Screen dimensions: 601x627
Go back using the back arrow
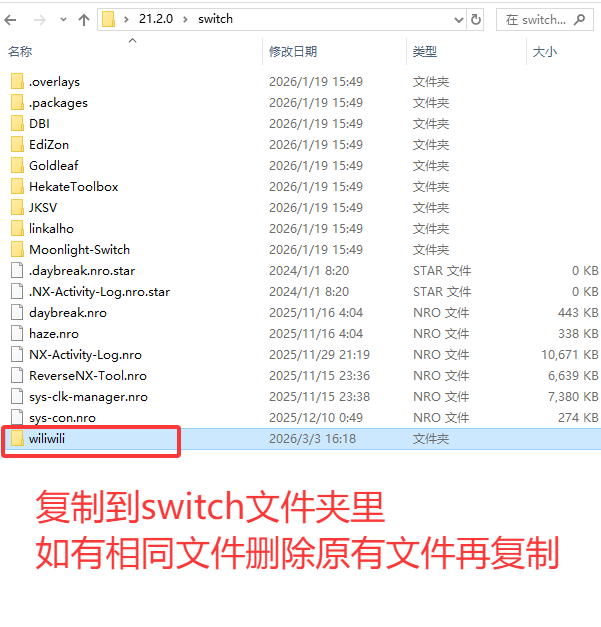point(10,20)
